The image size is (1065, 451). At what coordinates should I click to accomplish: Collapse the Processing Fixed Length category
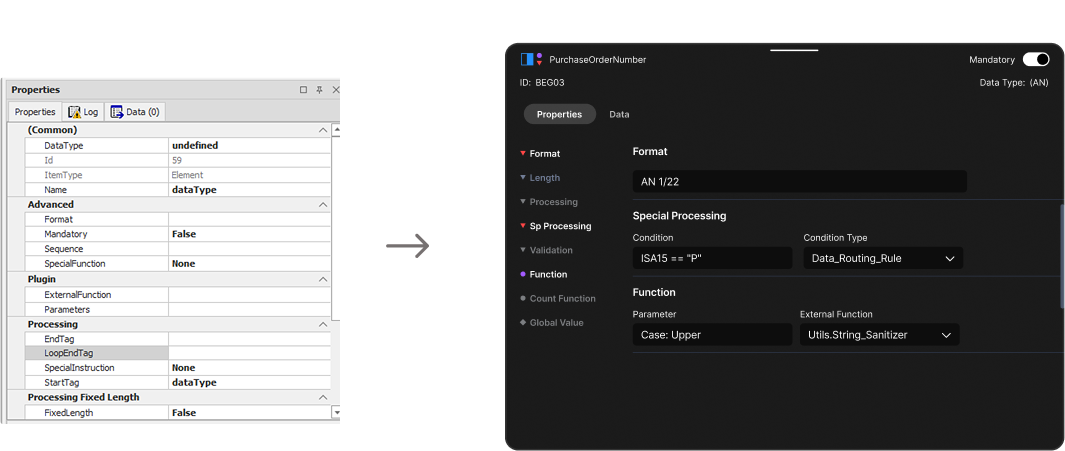click(323, 397)
